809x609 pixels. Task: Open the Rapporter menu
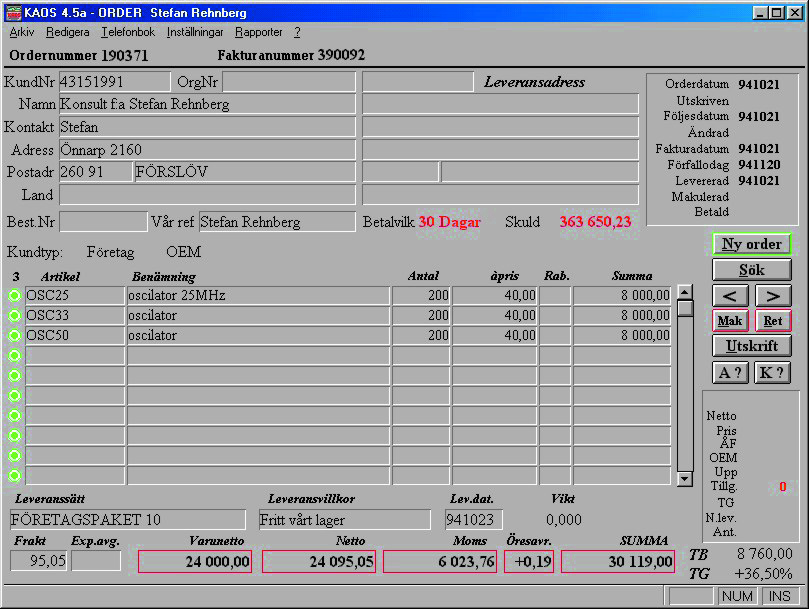click(x=258, y=32)
